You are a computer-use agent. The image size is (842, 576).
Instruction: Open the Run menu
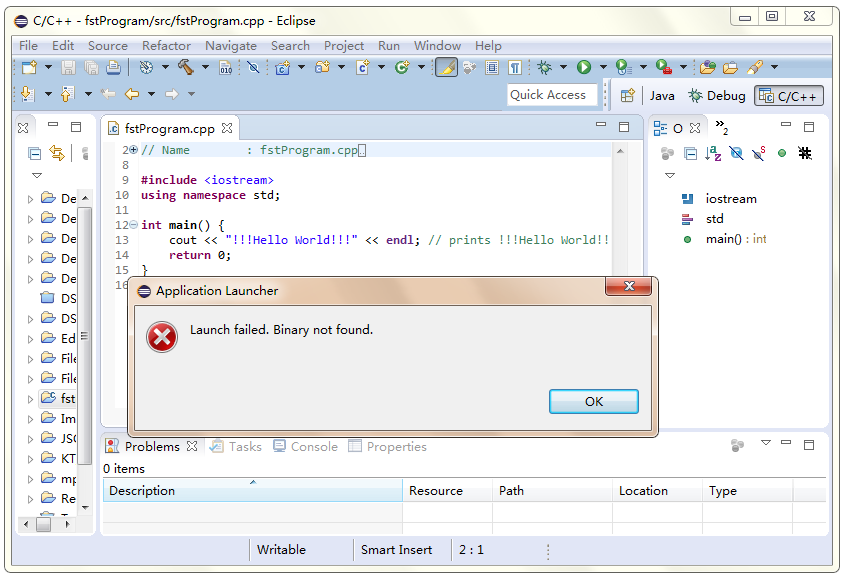389,46
